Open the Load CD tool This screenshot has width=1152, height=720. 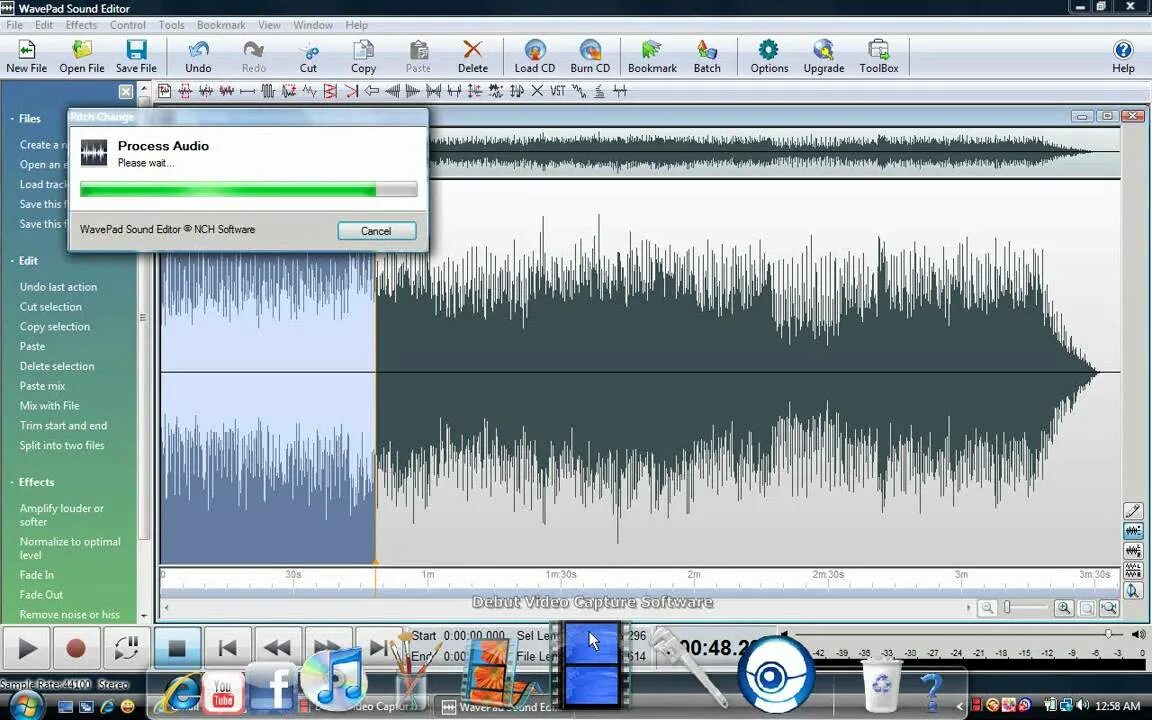[534, 57]
